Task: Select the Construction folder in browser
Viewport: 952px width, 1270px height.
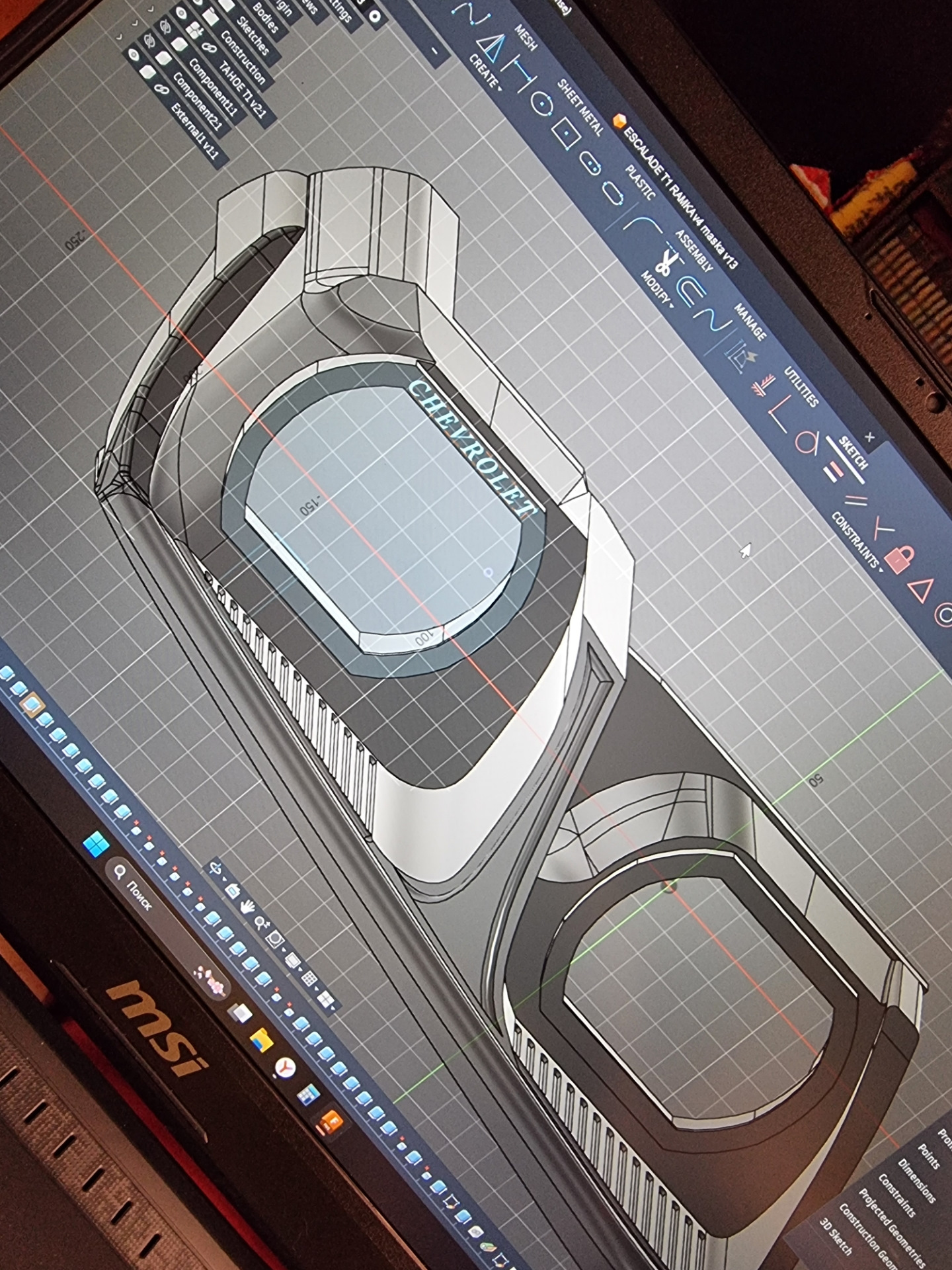Action: 244,57
